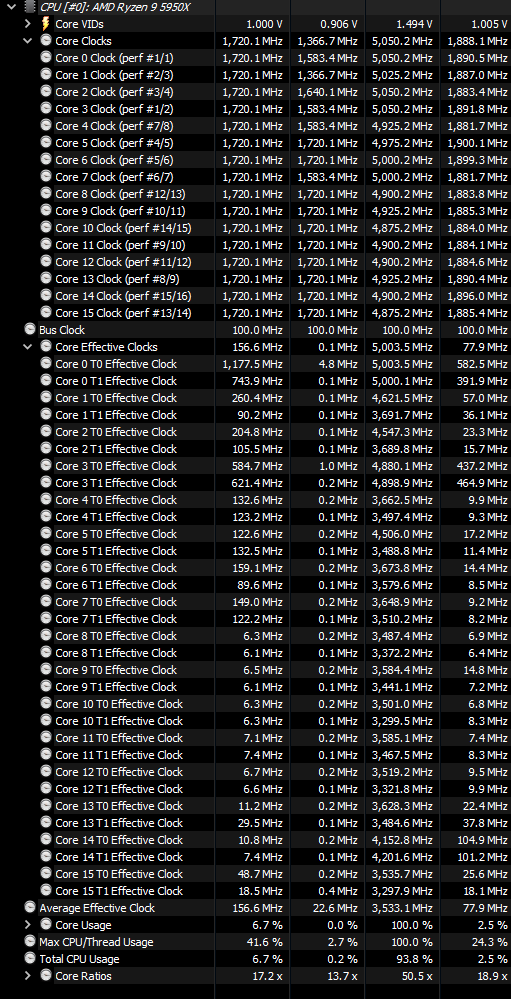Collapse the CPU [#0]: AMD Ryzen 9 5950X group
Viewport: 511px width, 999px height.
[x=11, y=7]
